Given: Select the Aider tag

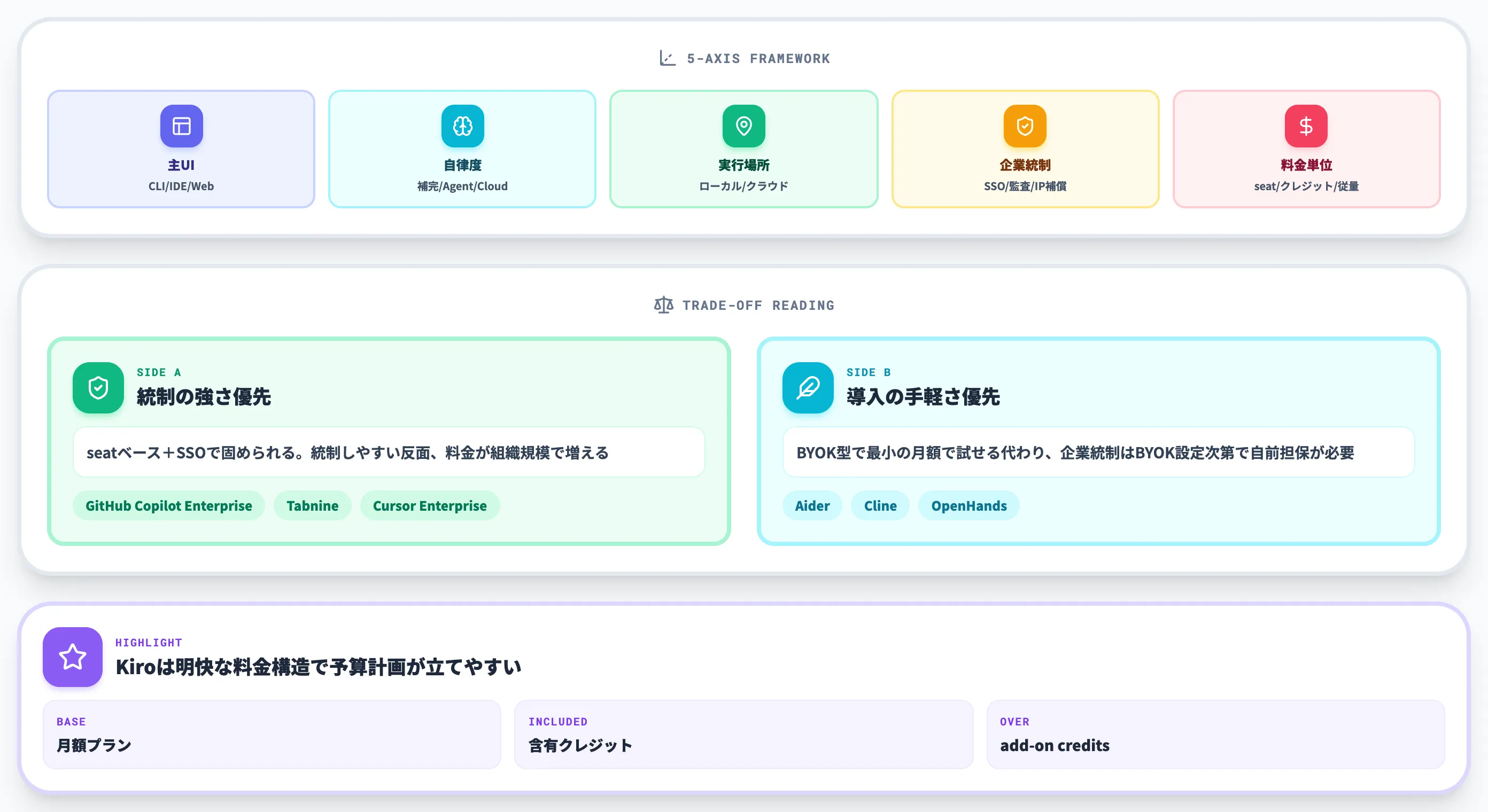Looking at the screenshot, I should (x=812, y=506).
